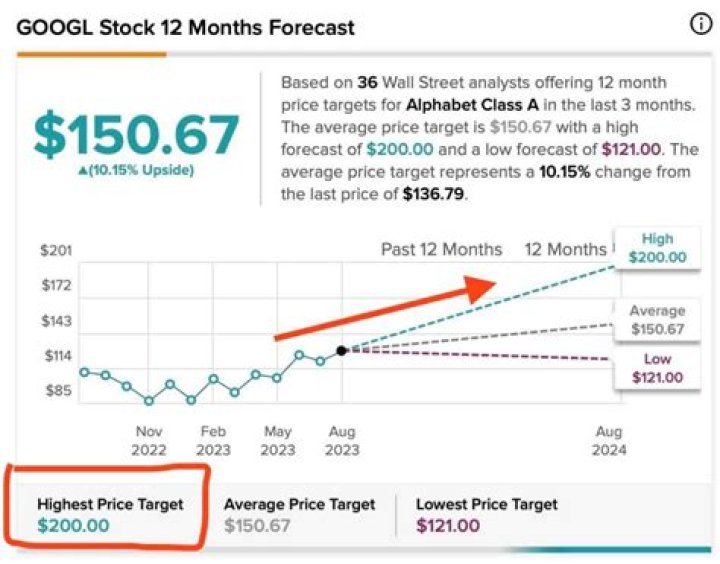Click the Nov 2022 axis label
Screen dimensions: 720x564
(149, 441)
